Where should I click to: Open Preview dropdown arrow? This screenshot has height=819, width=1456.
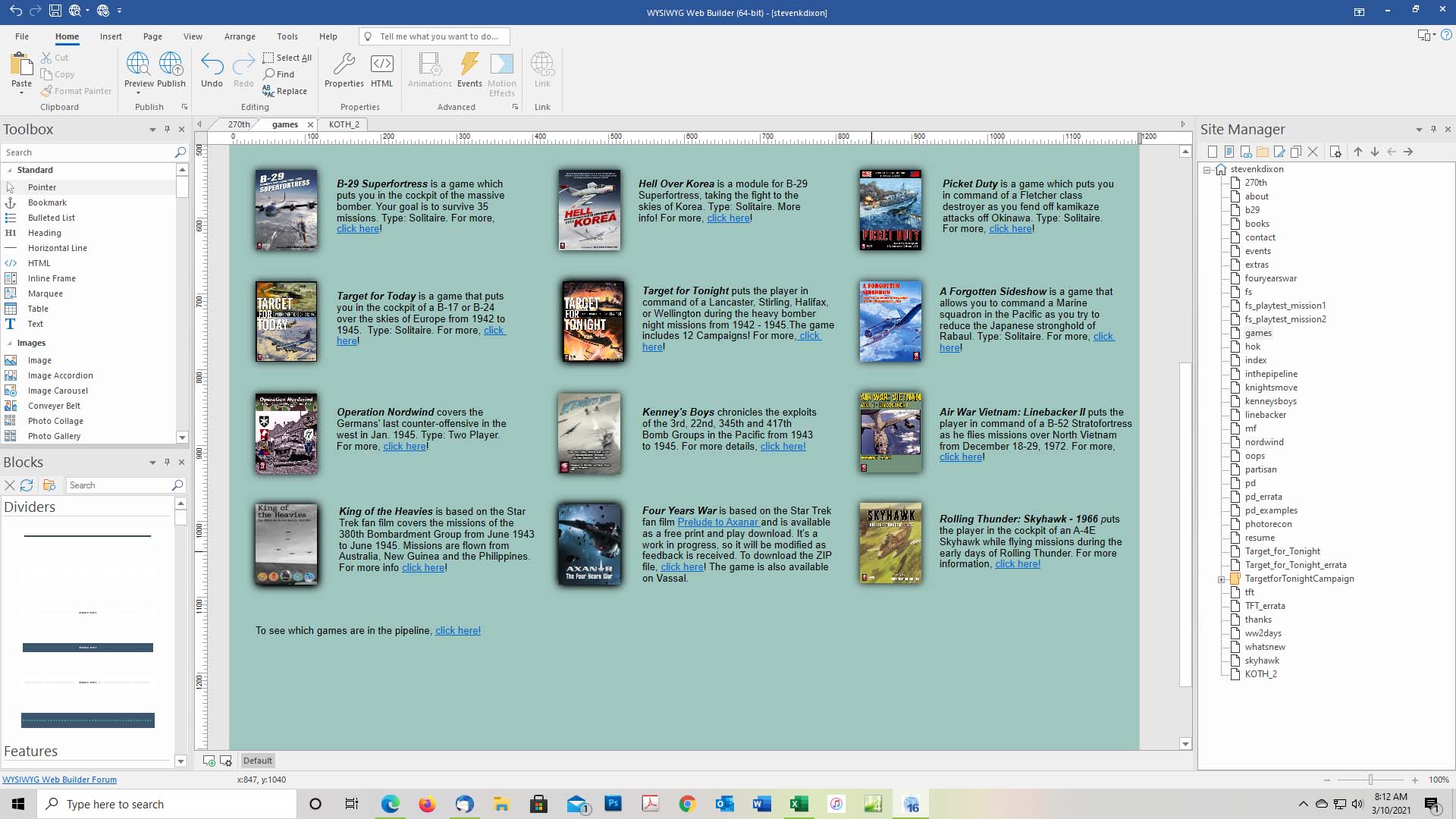click(138, 93)
